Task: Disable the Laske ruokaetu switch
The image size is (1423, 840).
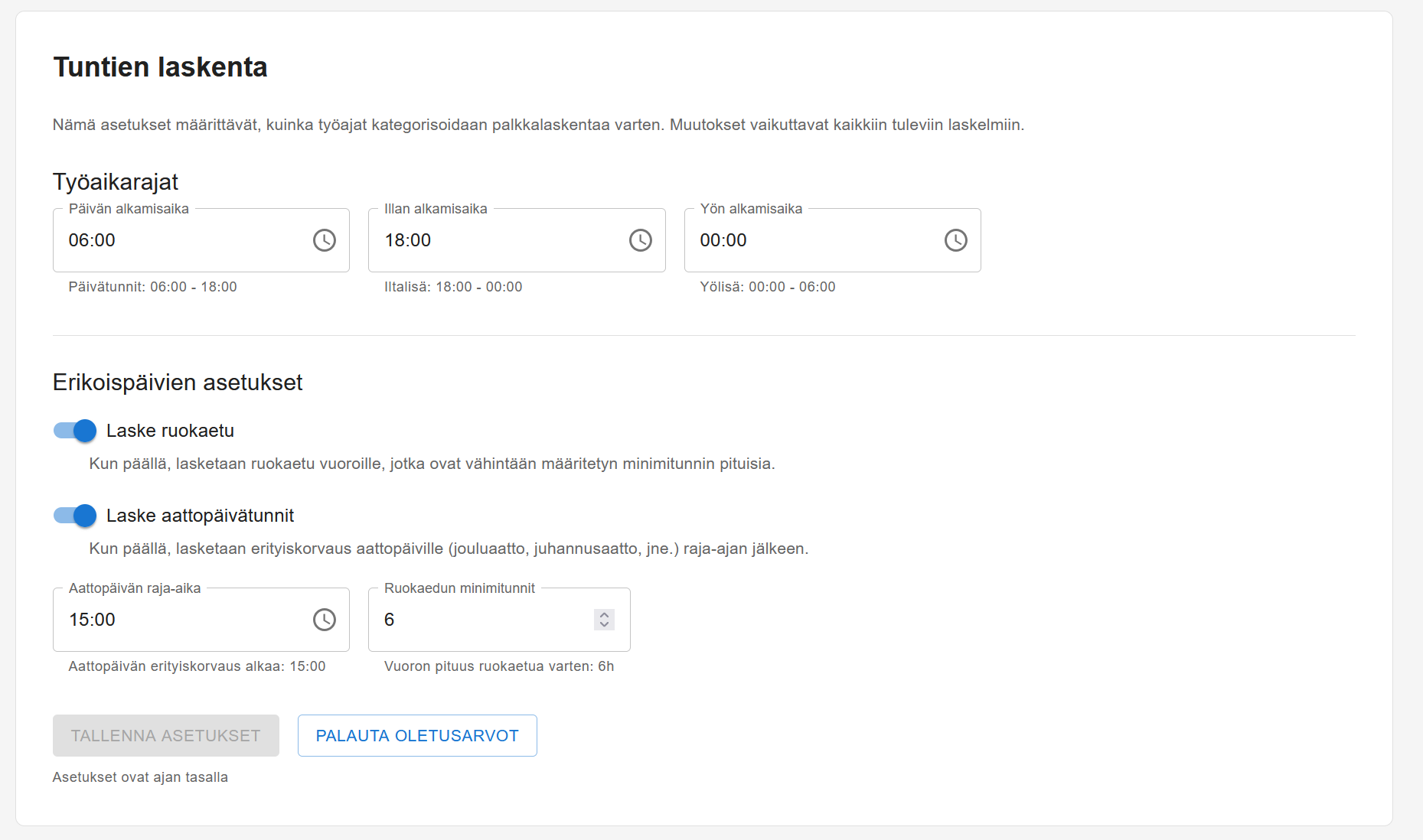Action: (x=75, y=431)
